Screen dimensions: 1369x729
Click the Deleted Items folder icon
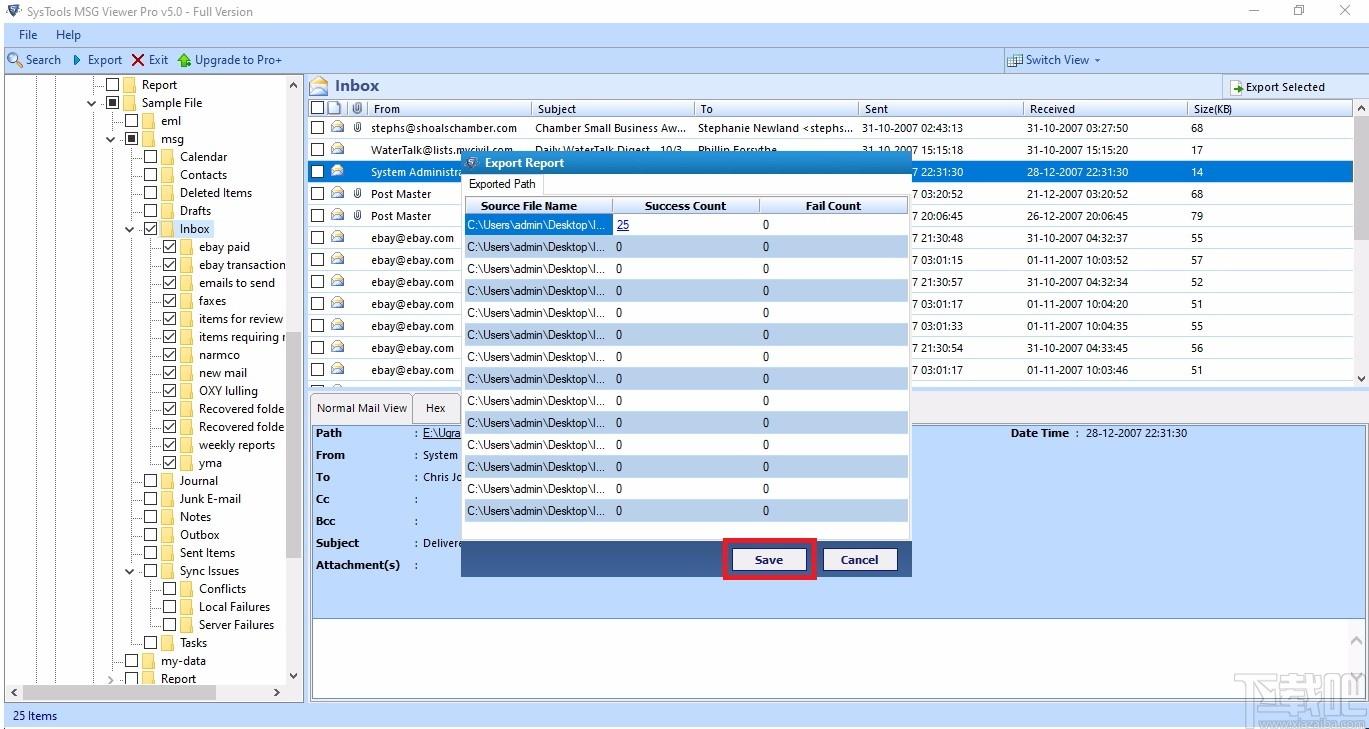167,193
